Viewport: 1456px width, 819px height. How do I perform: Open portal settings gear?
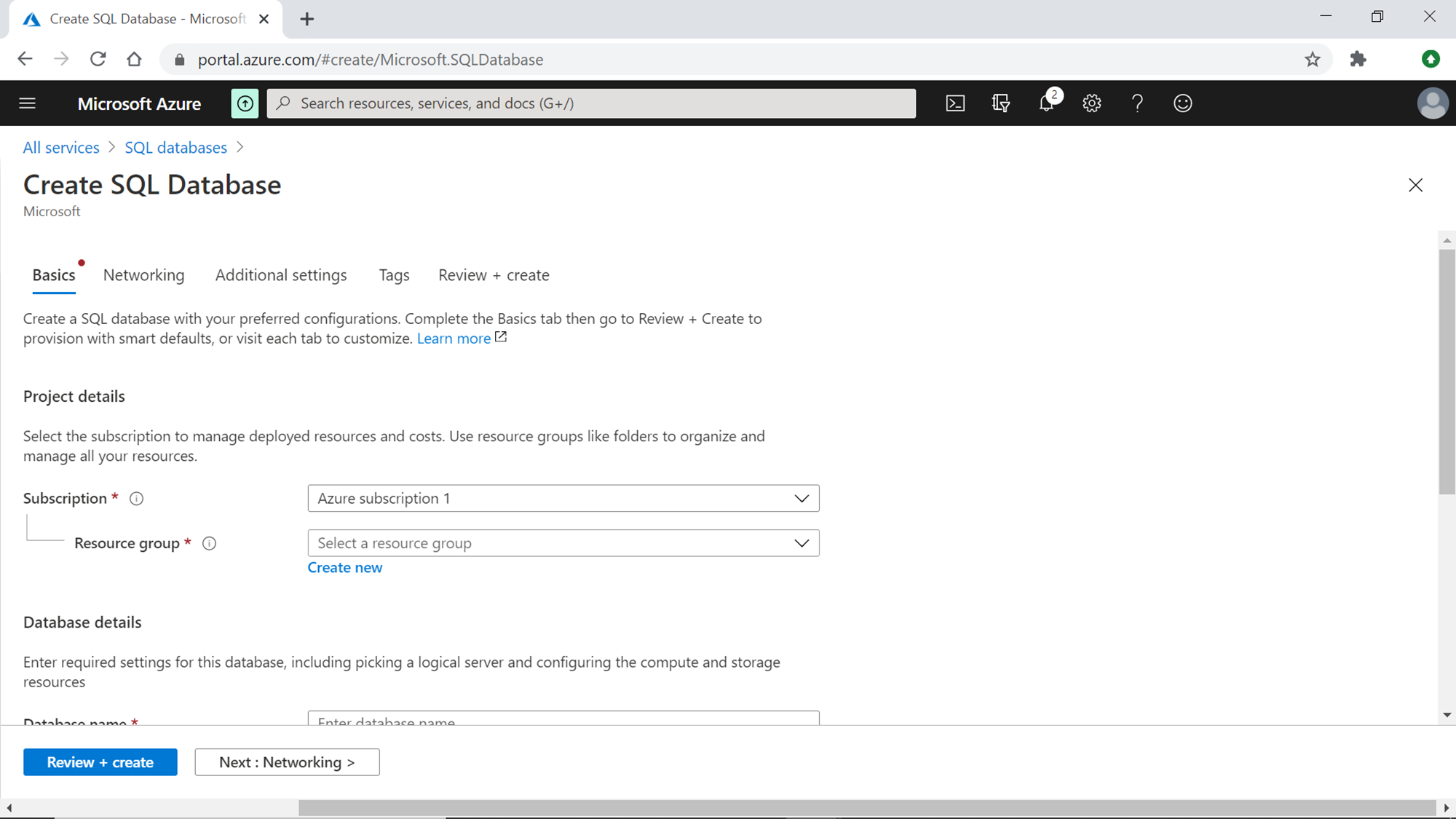click(x=1091, y=103)
